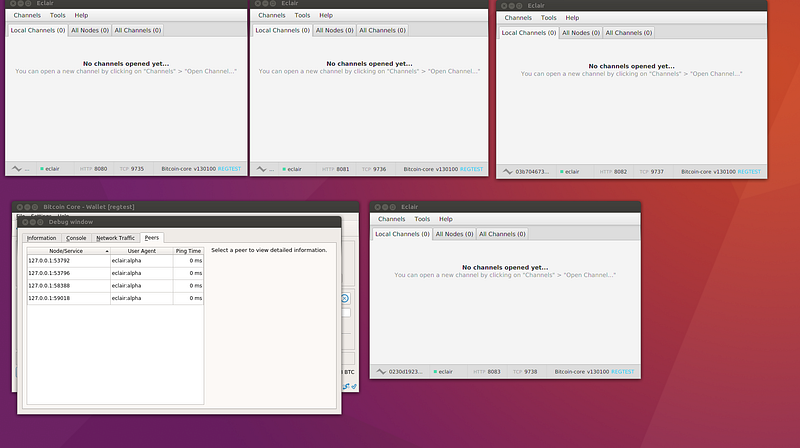Screen dimensions: 800x448
Task: Select peer row 127.0.0.1:59018
Action: (x=115, y=298)
